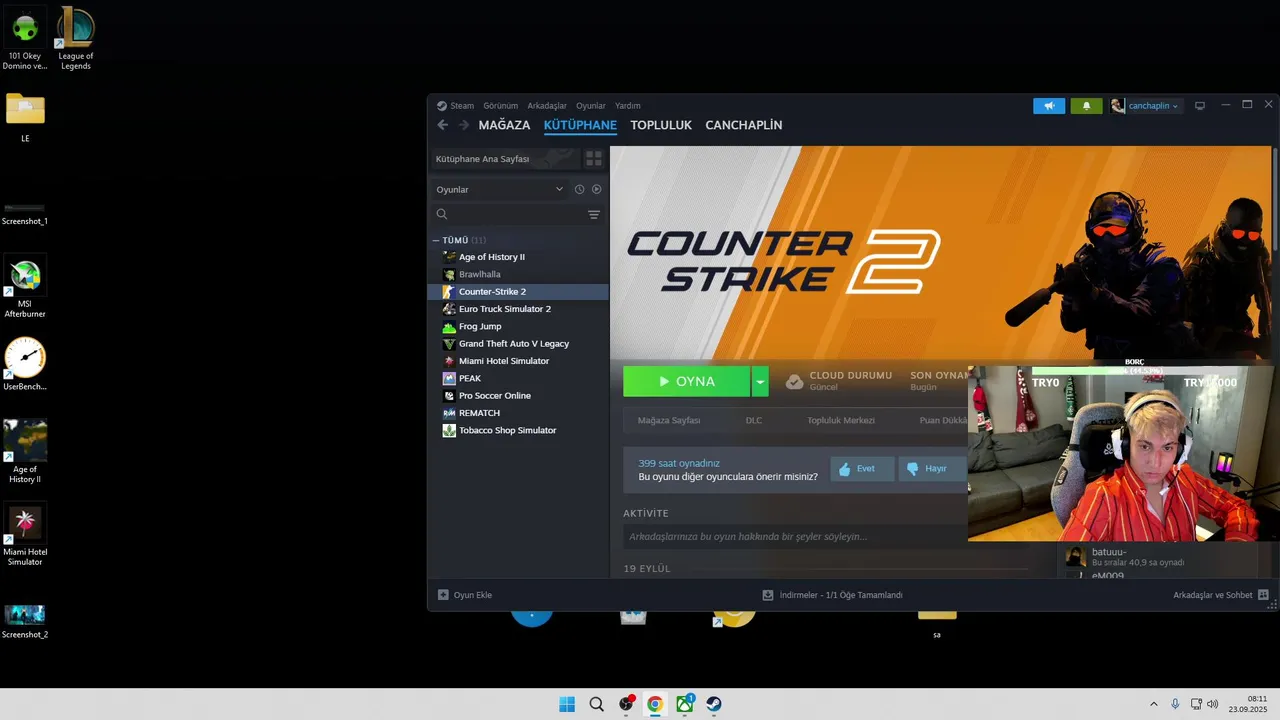Open the Steam menu
1280x720 pixels.
coord(462,105)
